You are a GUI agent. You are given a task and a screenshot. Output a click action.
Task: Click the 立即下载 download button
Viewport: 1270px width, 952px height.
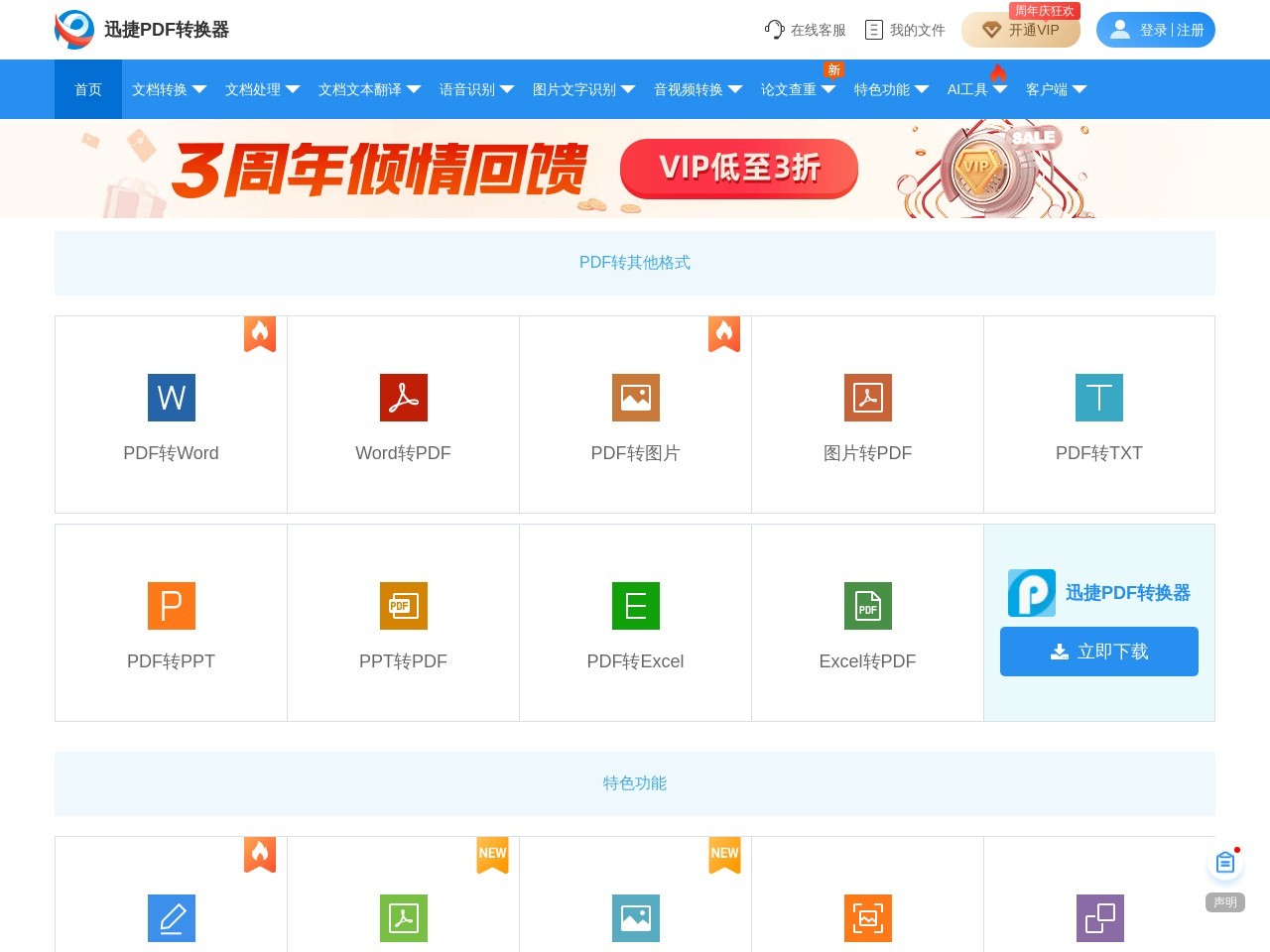click(x=1098, y=652)
